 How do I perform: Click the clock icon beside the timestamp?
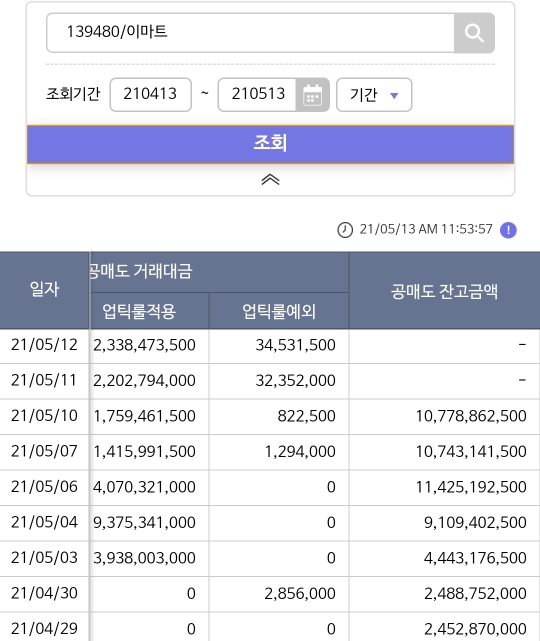pyautogui.click(x=345, y=230)
